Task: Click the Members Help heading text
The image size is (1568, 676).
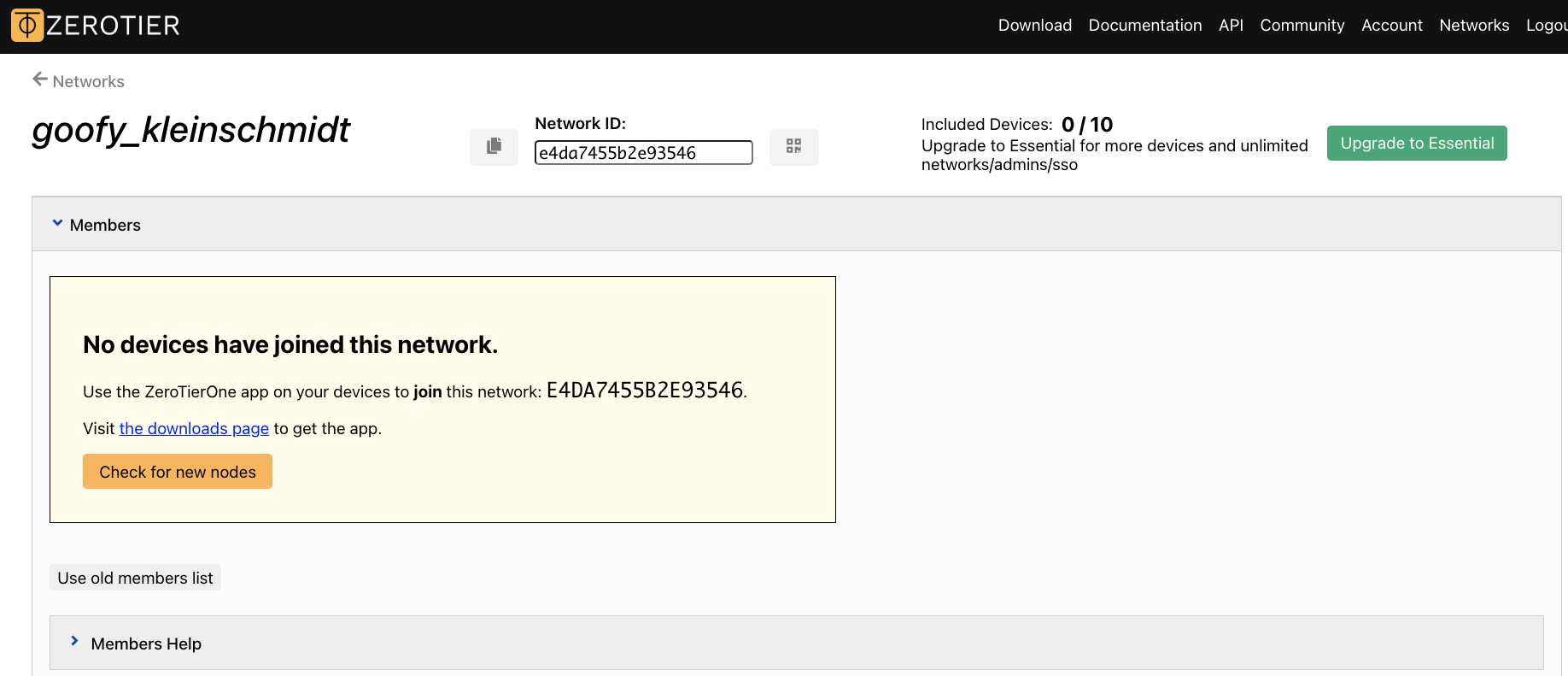Action: pos(146,644)
